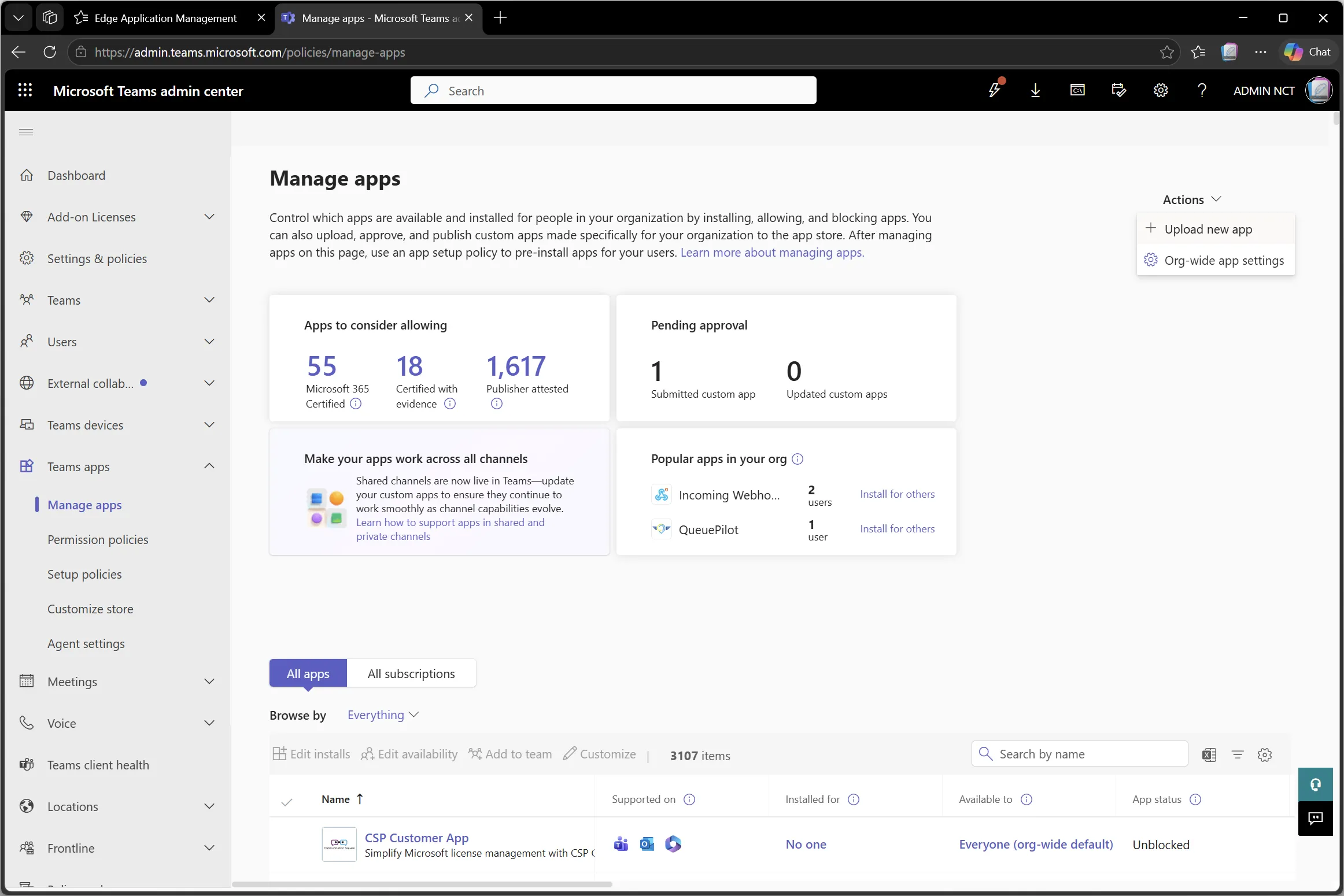Open the CSP Customer App link

(416, 838)
